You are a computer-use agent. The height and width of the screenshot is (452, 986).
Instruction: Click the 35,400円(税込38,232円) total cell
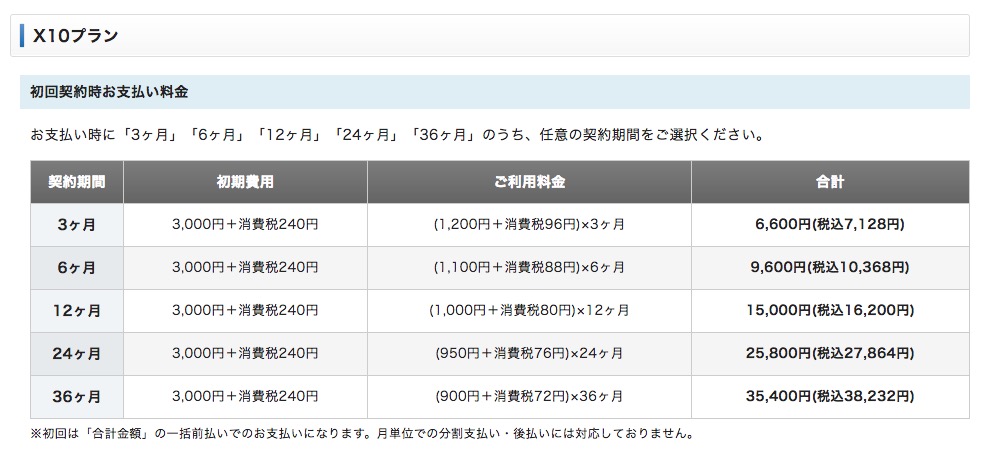(829, 397)
